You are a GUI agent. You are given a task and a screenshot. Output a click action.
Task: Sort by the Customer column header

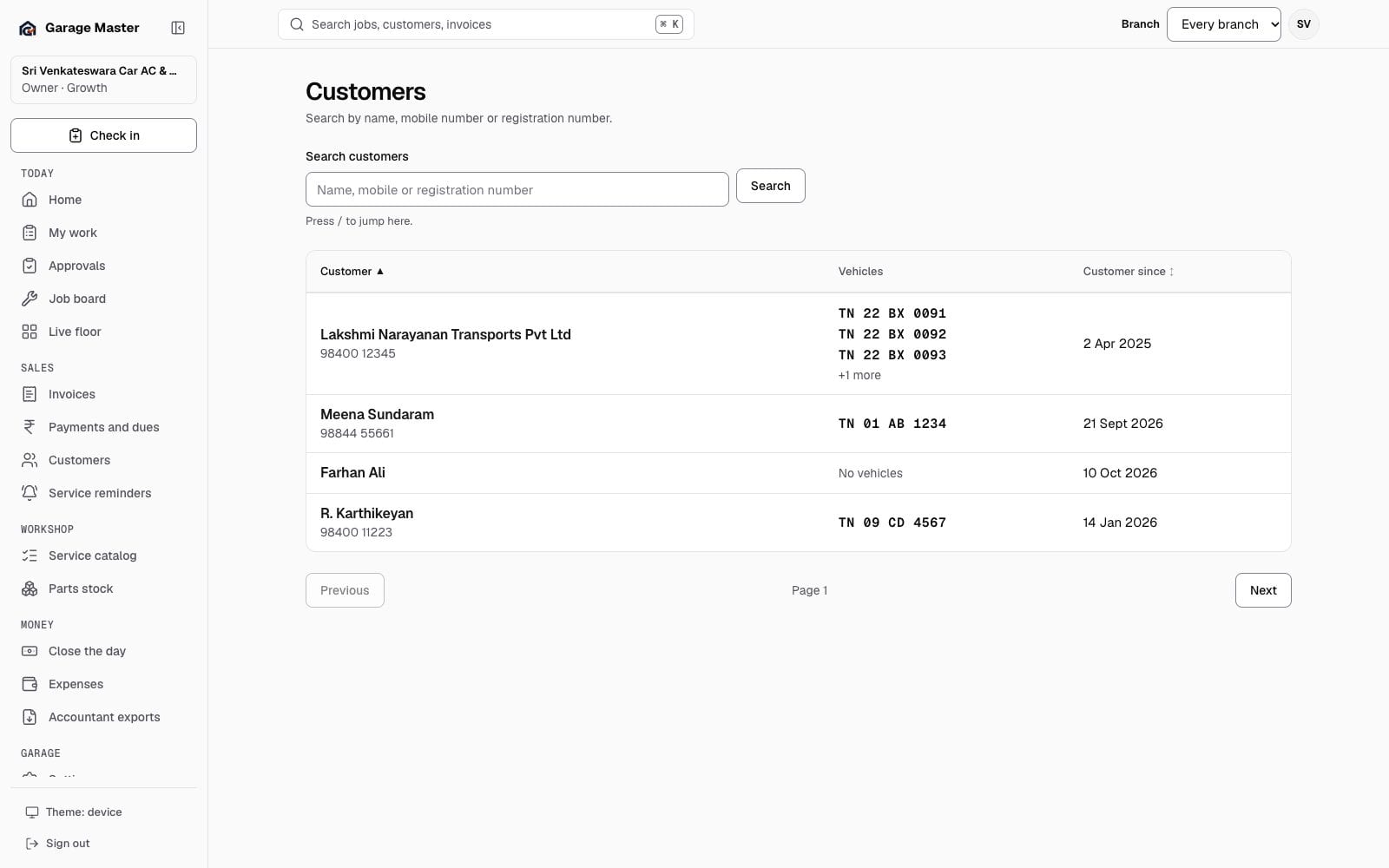352,272
